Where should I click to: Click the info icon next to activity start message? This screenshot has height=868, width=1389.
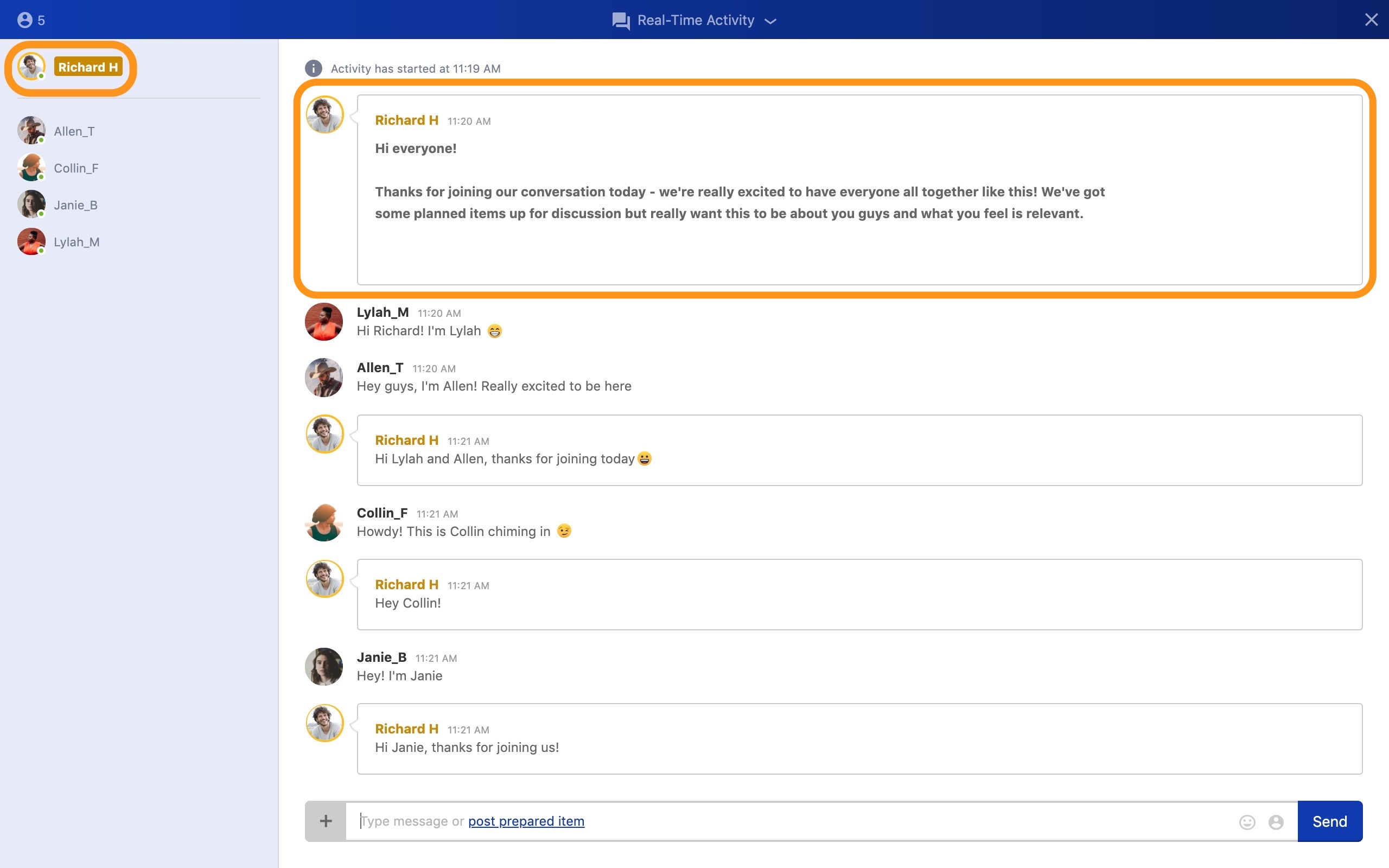click(313, 68)
